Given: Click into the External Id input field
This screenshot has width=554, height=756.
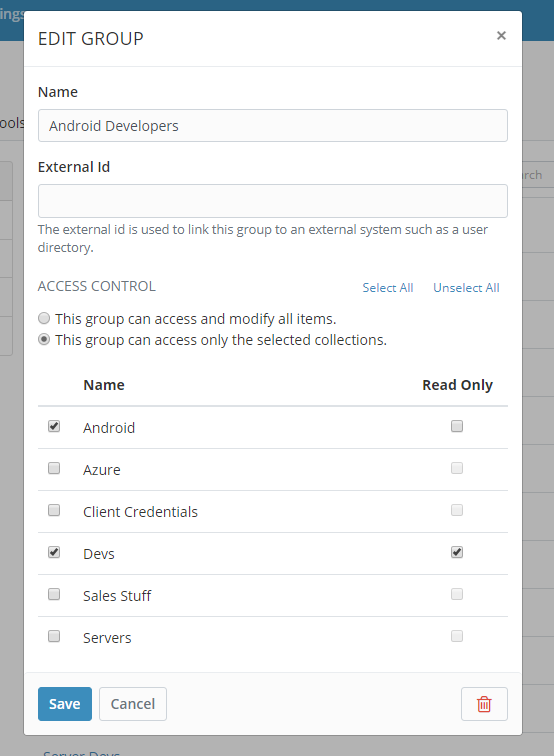Looking at the screenshot, I should point(273,201).
